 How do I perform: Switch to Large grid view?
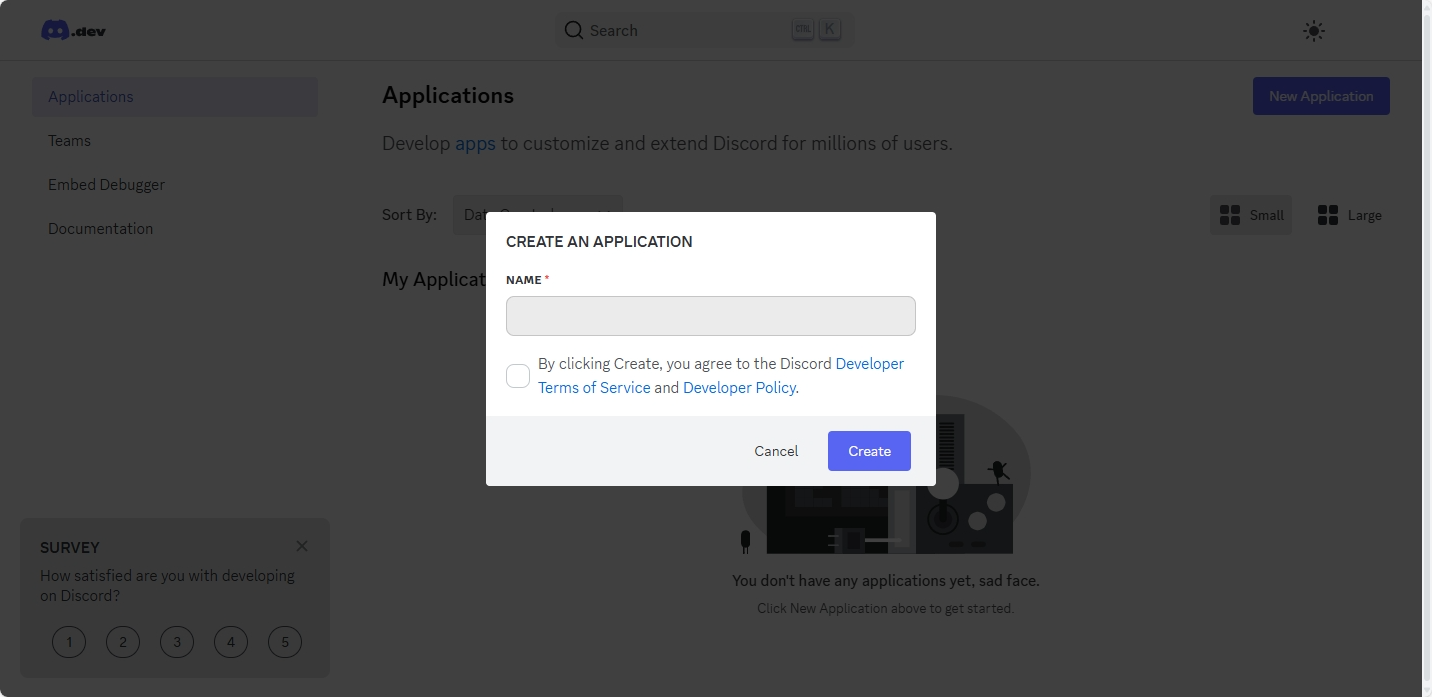click(1349, 215)
